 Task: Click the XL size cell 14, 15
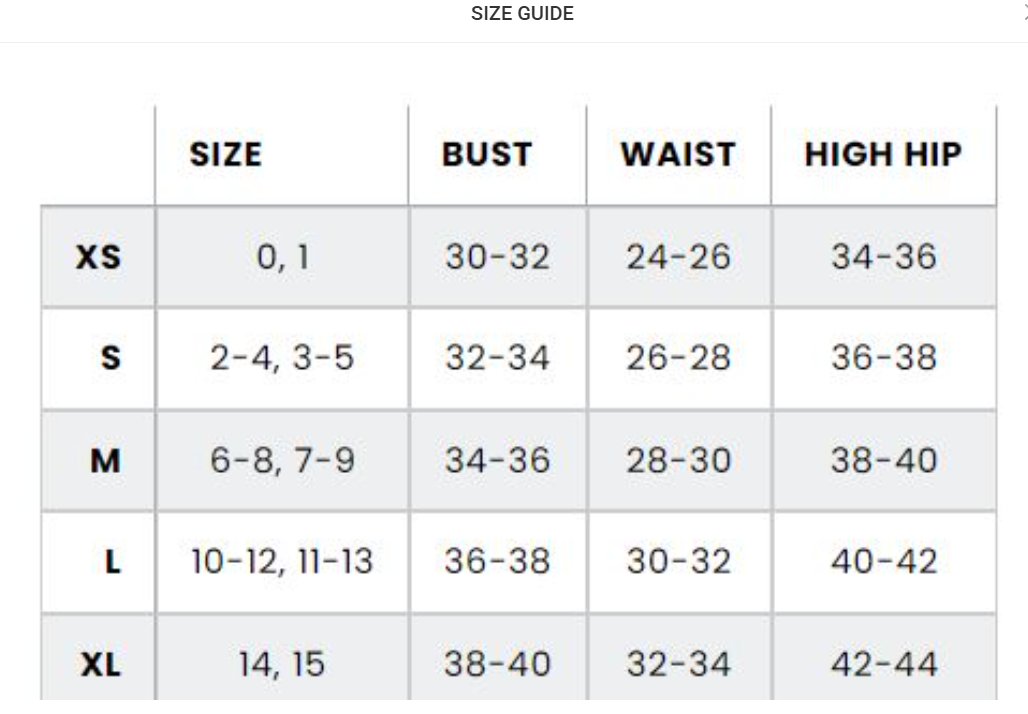pos(282,664)
